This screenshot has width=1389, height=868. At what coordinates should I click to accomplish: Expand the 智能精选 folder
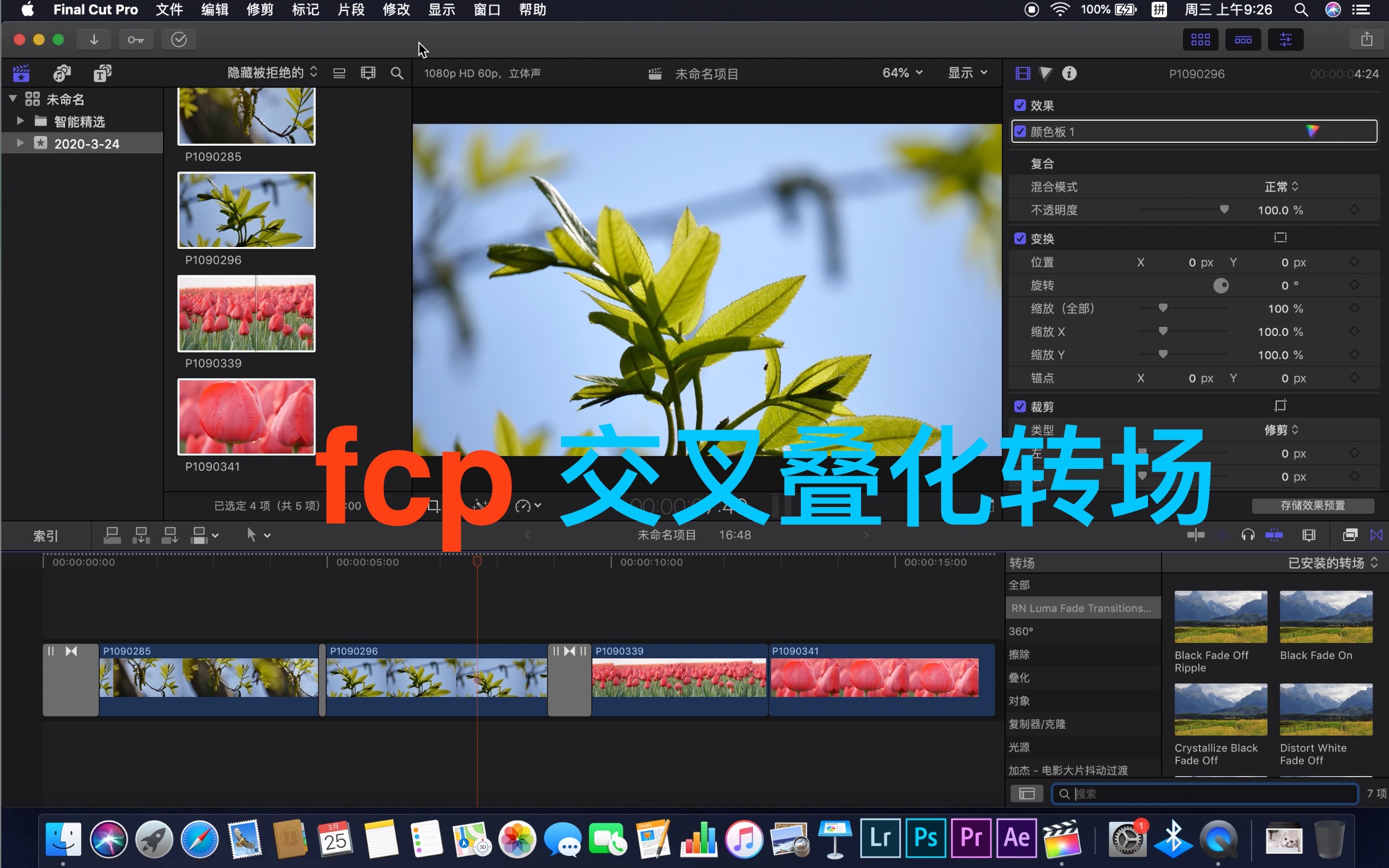pos(20,121)
